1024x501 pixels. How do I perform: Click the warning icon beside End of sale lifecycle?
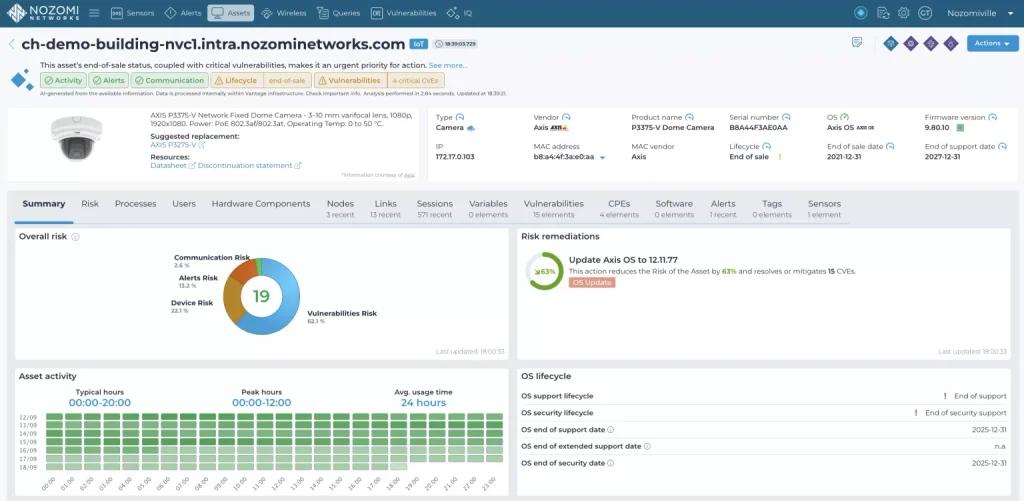pyautogui.click(x=779, y=157)
